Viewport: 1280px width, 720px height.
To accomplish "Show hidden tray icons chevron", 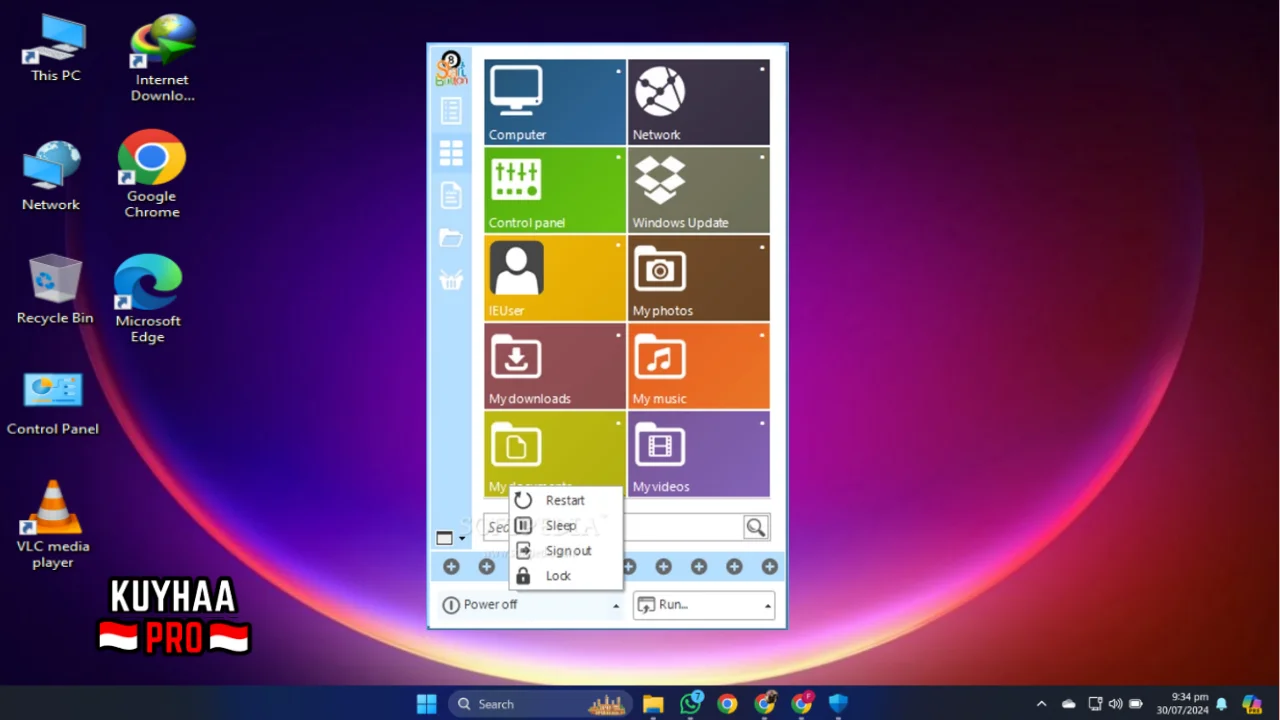I will 1041,704.
